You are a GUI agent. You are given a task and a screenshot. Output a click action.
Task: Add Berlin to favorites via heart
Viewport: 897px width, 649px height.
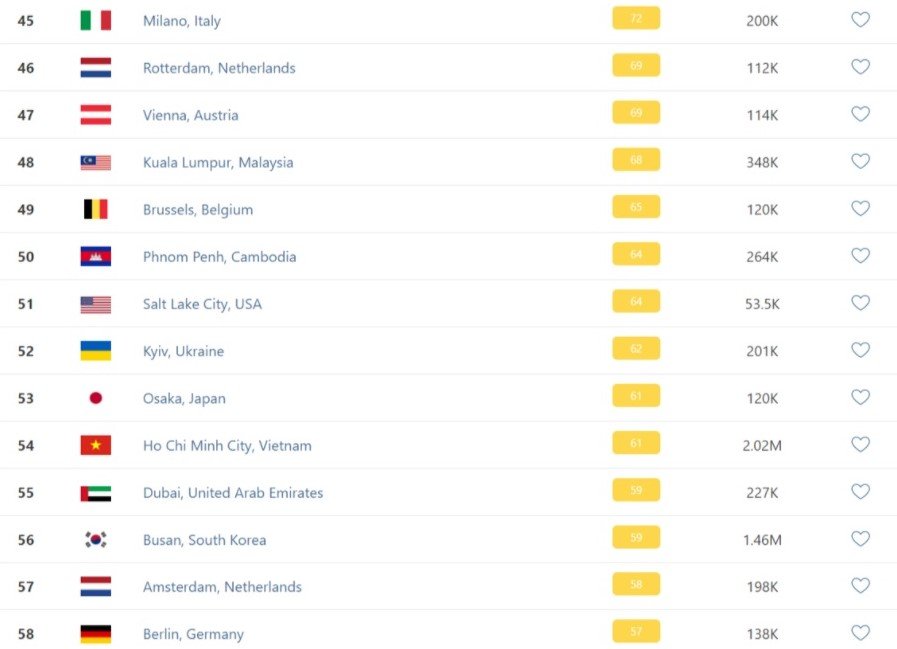860,633
